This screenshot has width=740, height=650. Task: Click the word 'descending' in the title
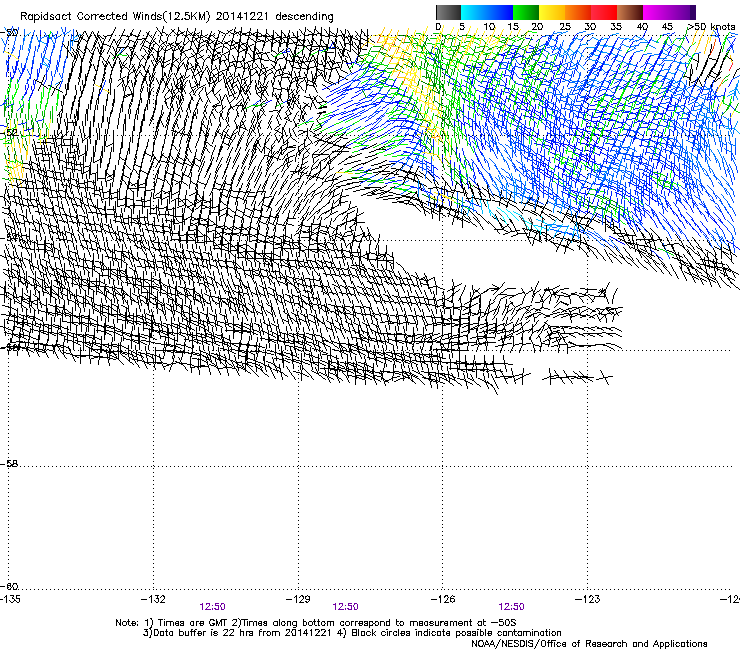coord(304,17)
